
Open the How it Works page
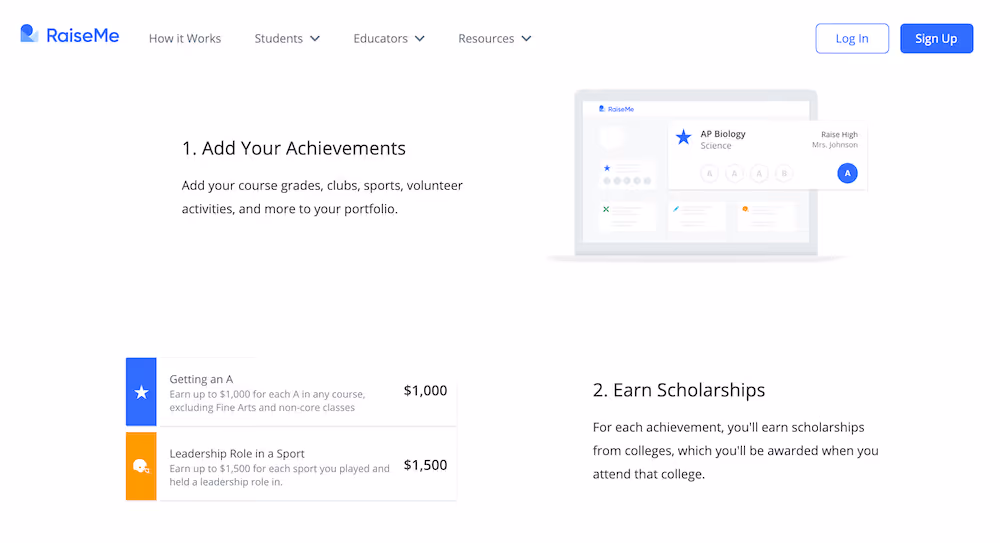pyautogui.click(x=185, y=38)
